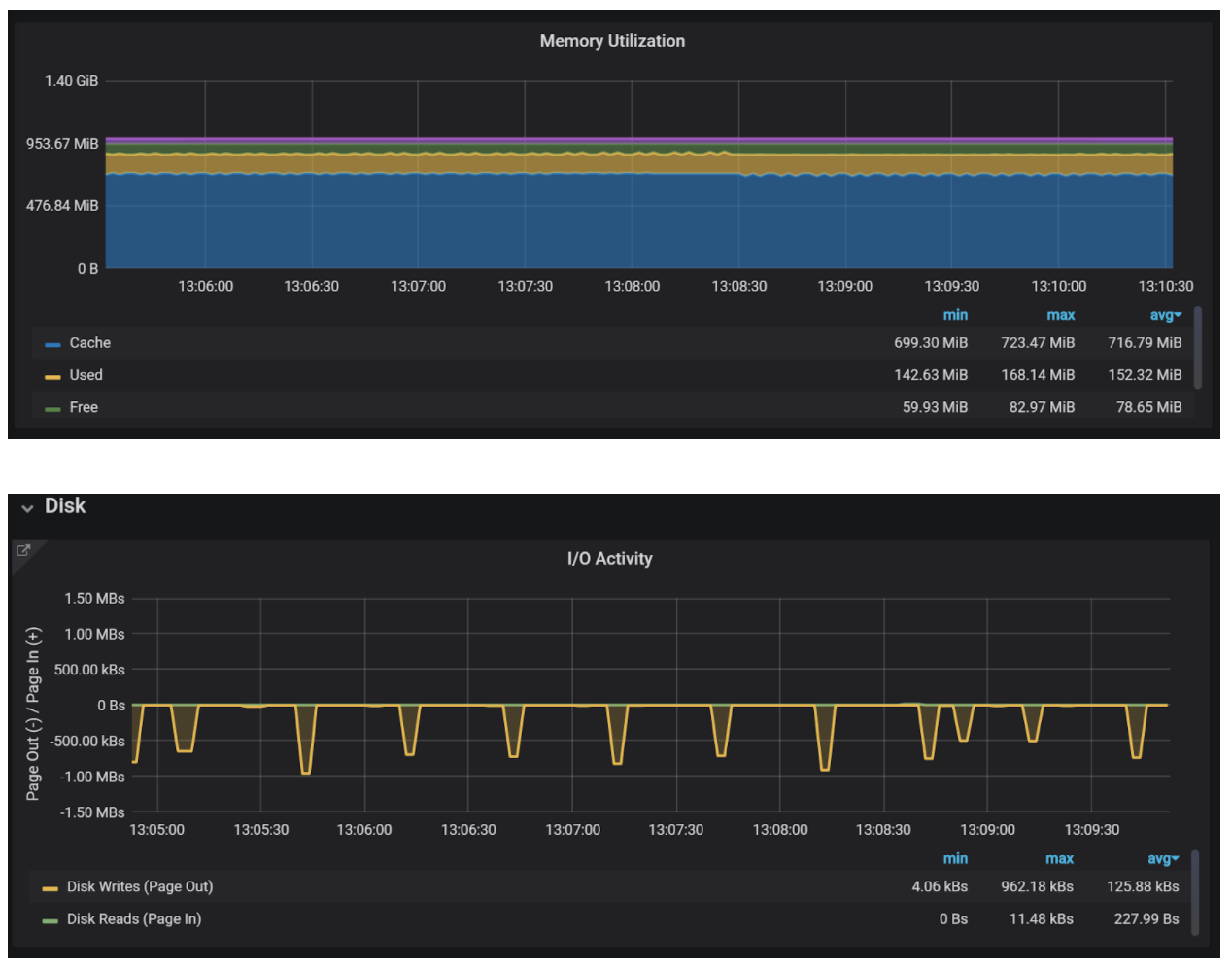Viewport: 1232px width, 968px height.
Task: Open the I/O Activity panel menu
Action: [x=609, y=559]
